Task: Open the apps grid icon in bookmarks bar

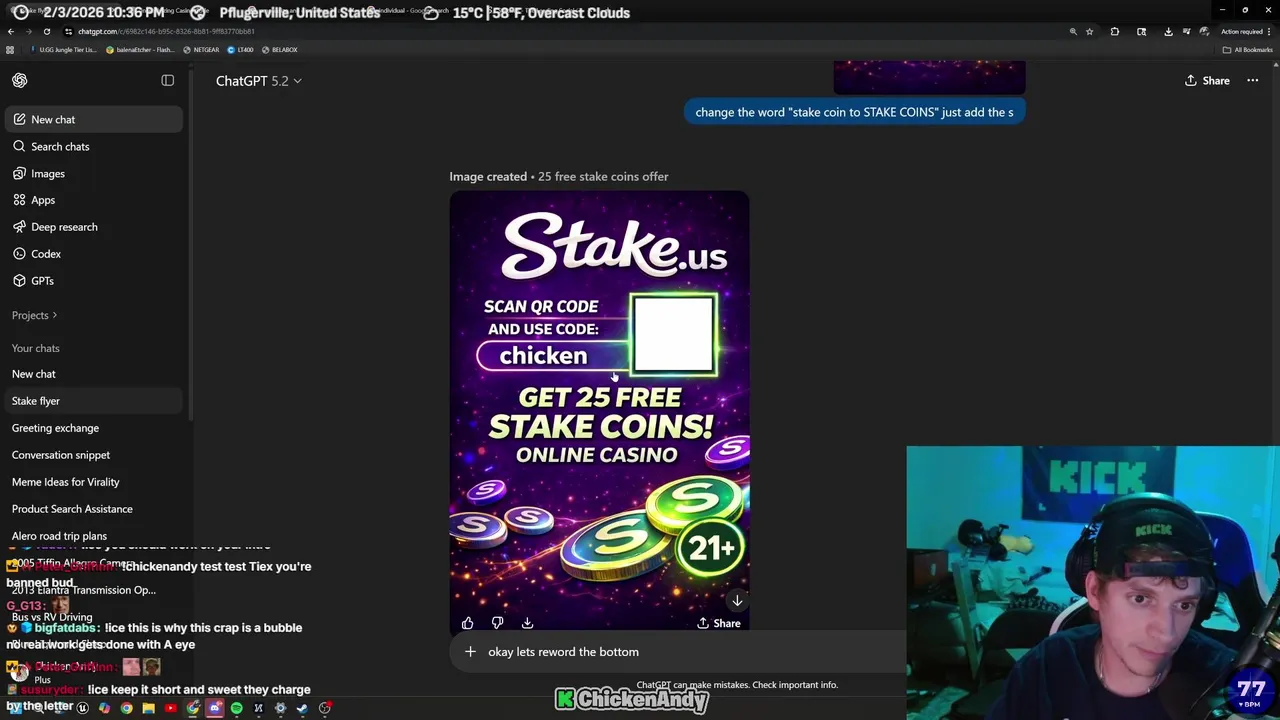Action: 11,49
